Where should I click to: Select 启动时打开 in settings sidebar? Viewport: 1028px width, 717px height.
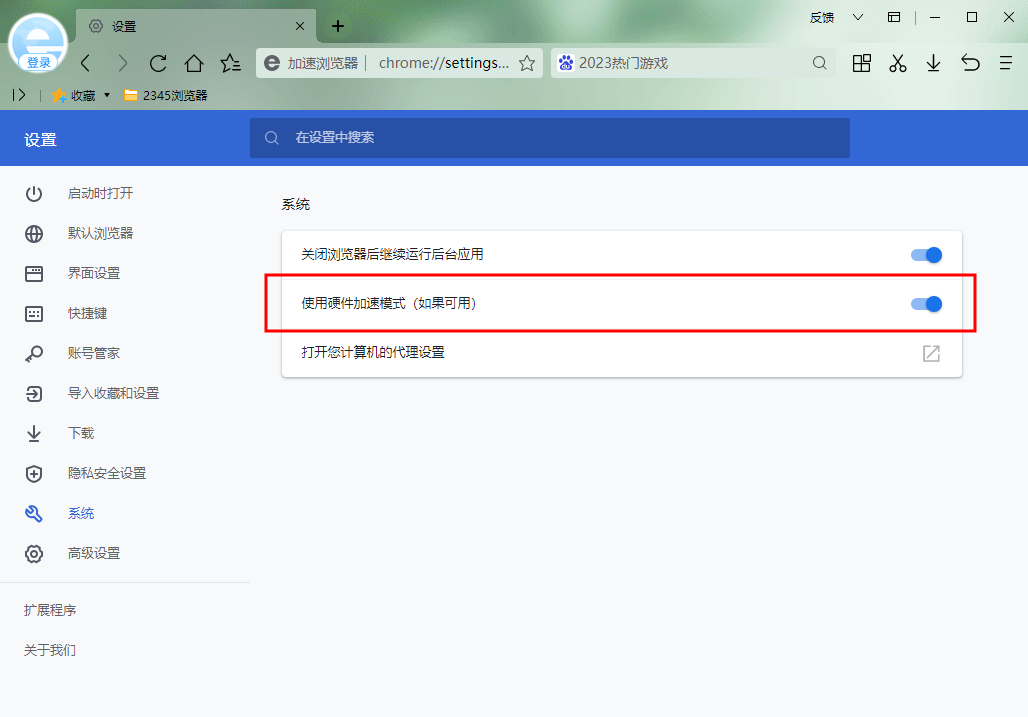[x=100, y=193]
